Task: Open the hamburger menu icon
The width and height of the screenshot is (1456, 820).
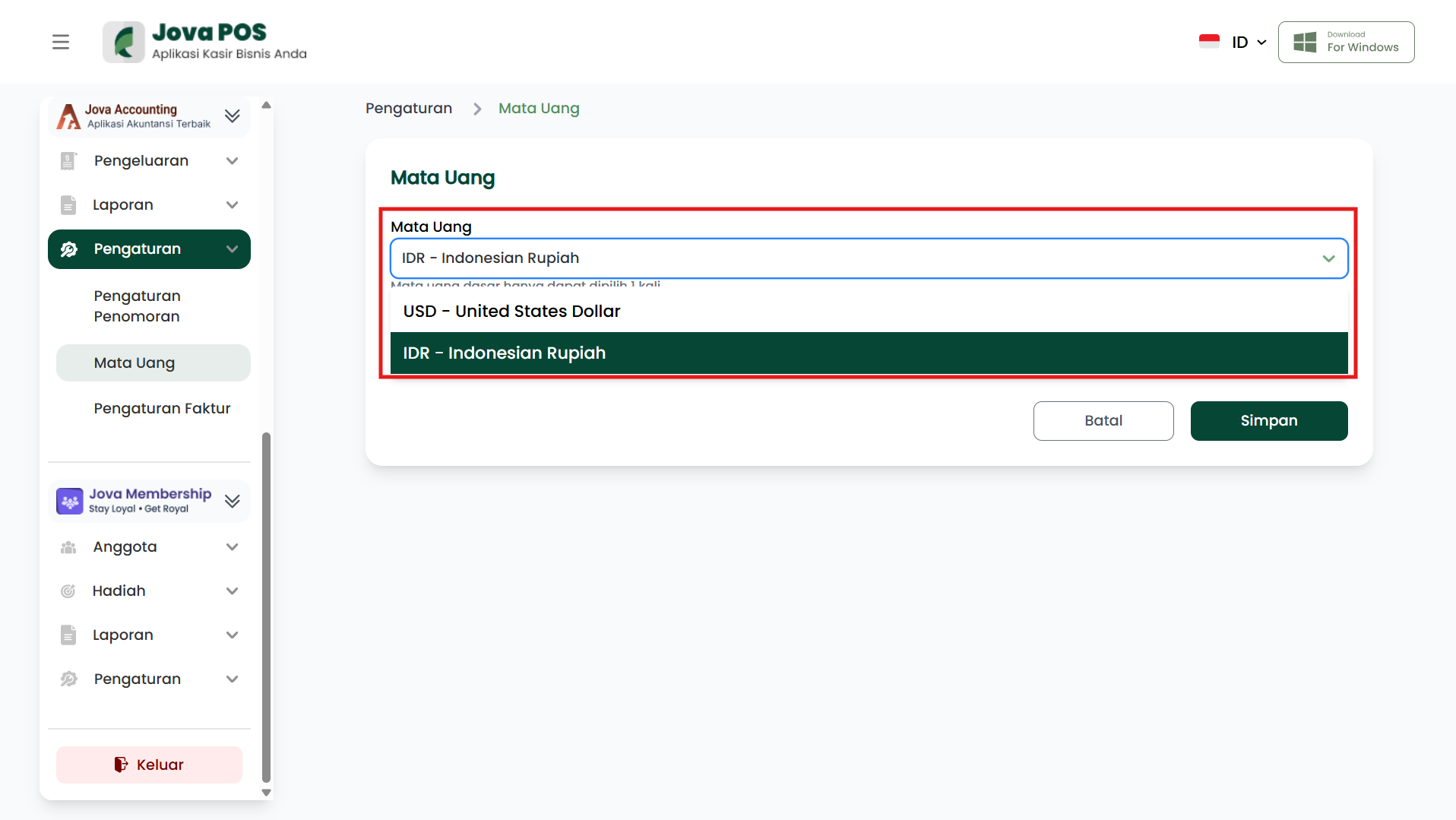Action: 61,42
